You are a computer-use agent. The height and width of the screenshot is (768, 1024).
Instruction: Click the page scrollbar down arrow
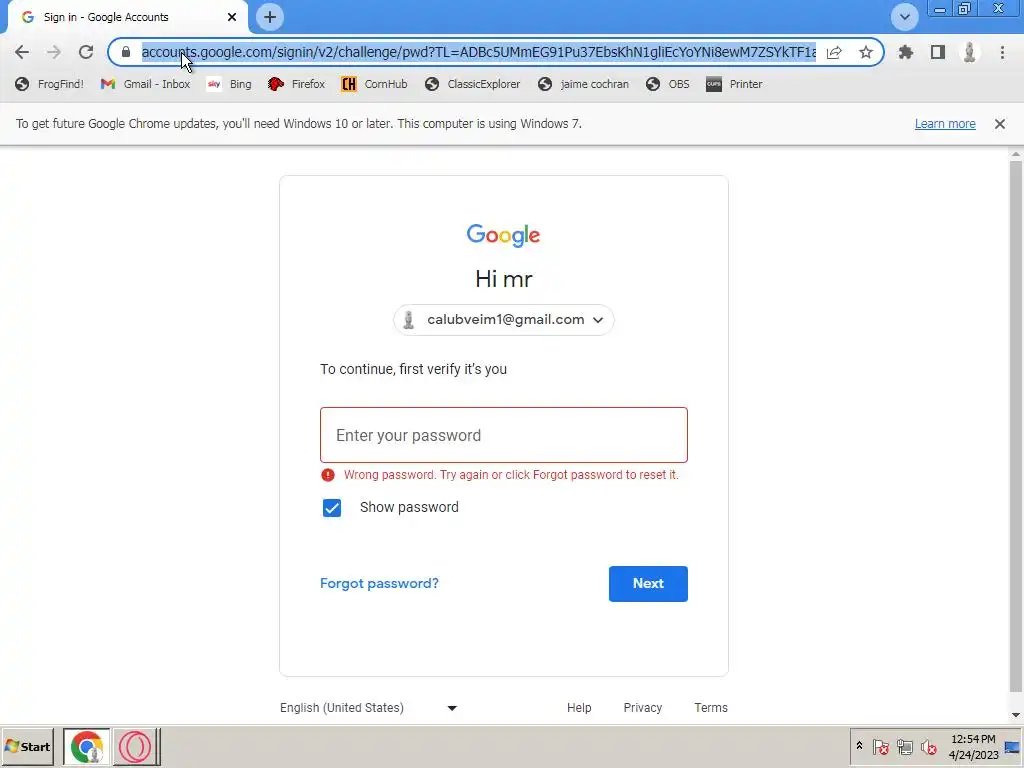pyautogui.click(x=1016, y=715)
